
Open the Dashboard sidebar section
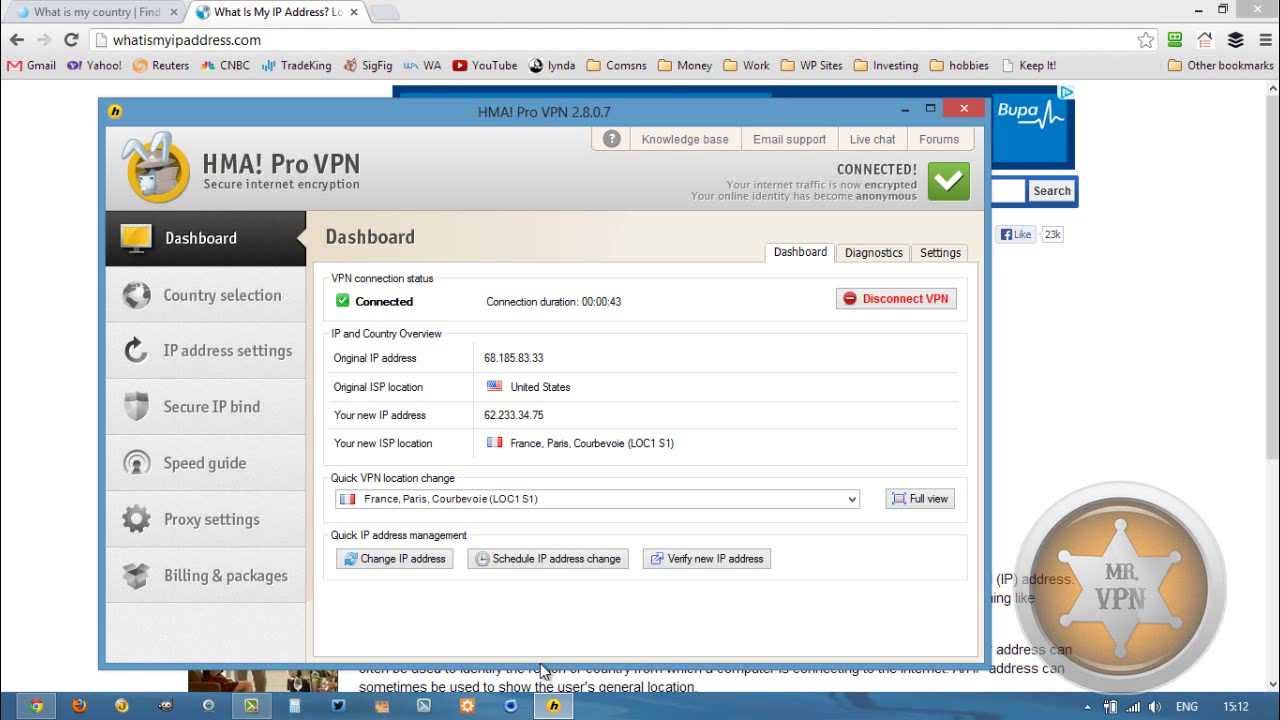coord(205,238)
